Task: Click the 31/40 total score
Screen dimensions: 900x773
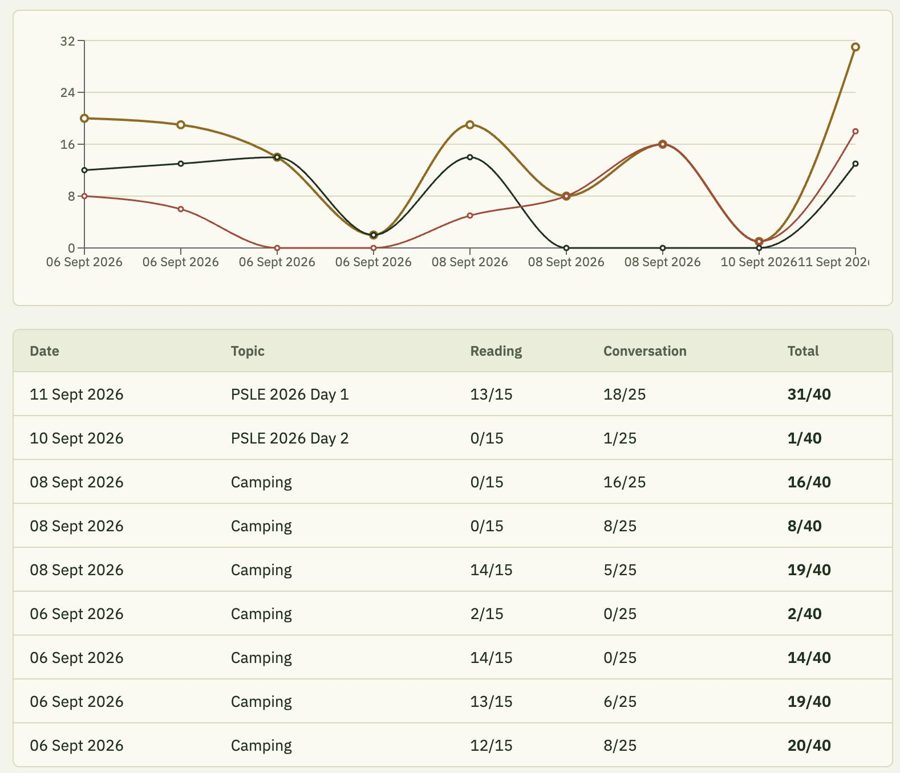Action: pyautogui.click(x=809, y=394)
